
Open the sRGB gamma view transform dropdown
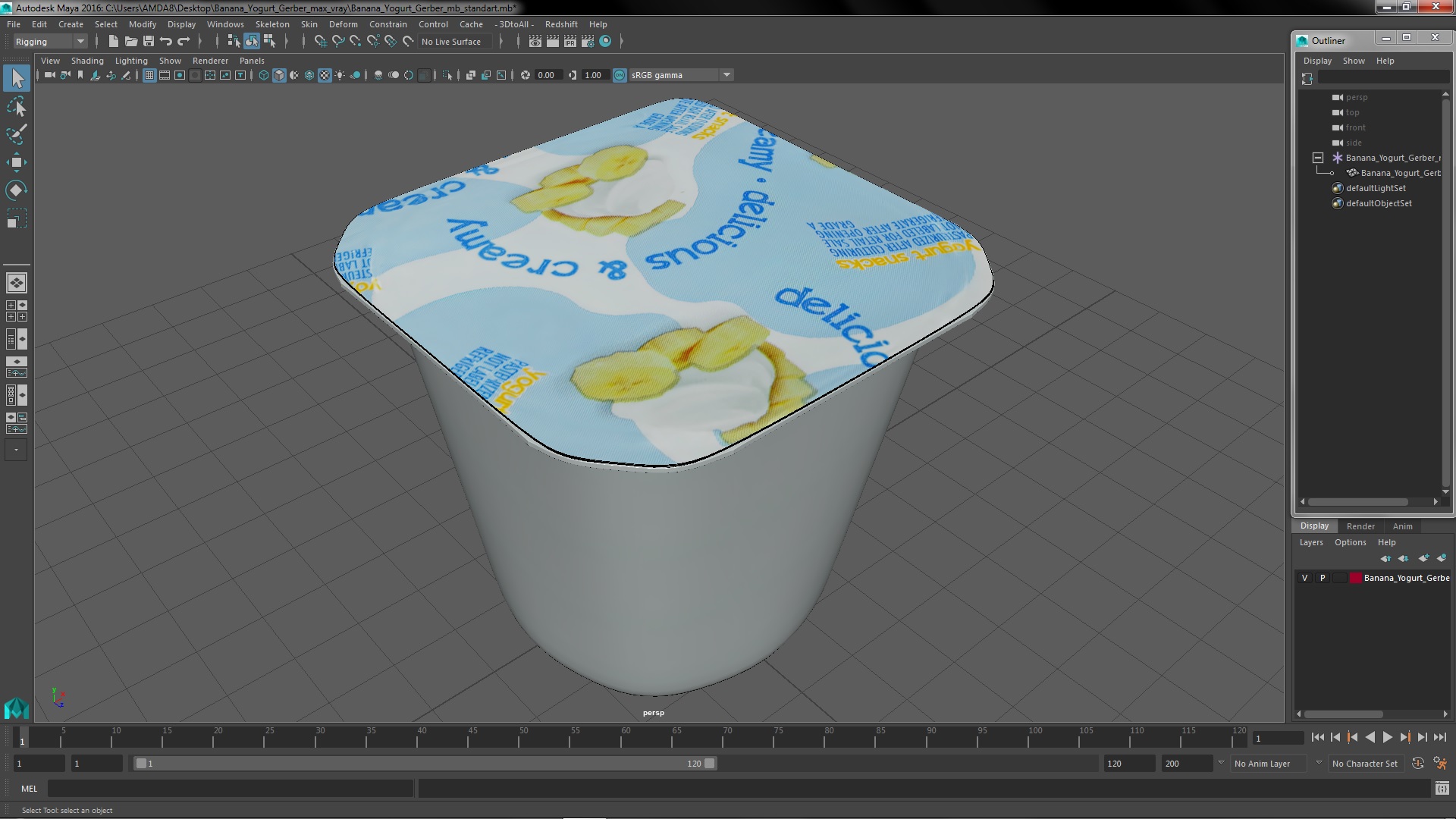(681, 75)
